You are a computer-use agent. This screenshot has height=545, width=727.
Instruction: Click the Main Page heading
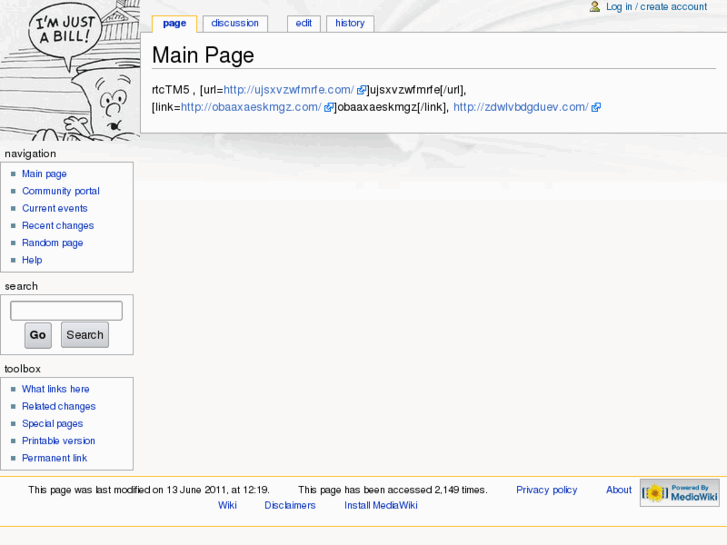click(x=203, y=55)
